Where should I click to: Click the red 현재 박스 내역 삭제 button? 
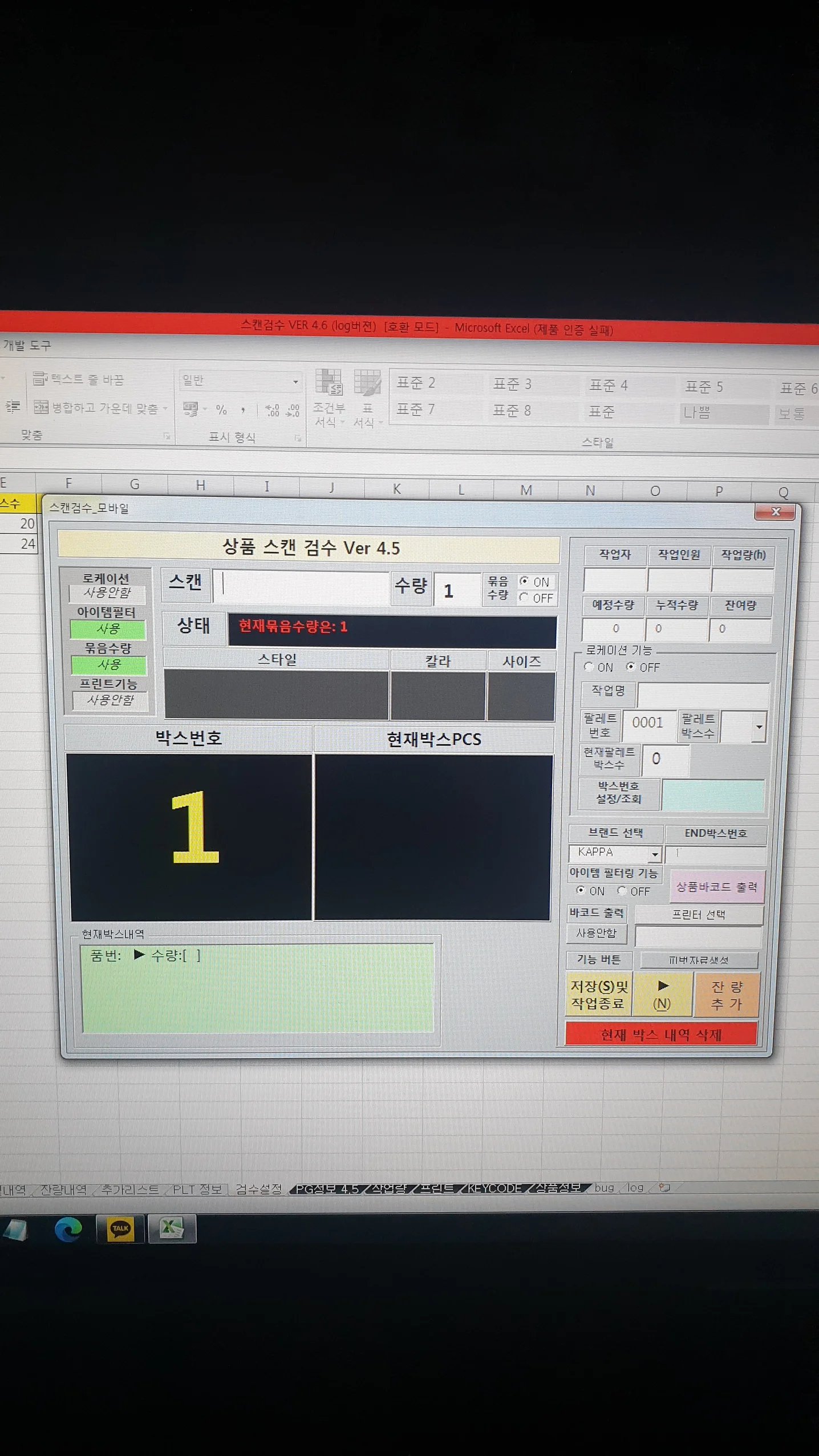[661, 1034]
